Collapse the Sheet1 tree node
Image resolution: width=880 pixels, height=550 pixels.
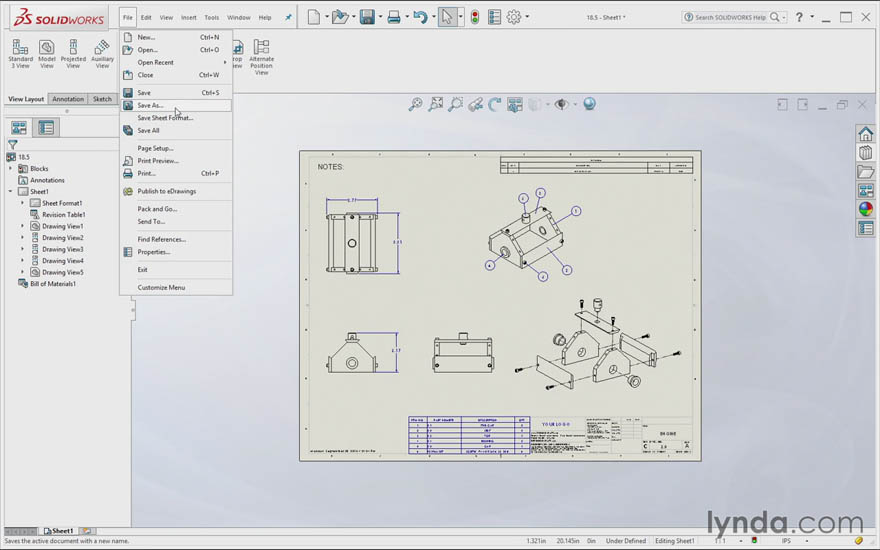pos(10,191)
